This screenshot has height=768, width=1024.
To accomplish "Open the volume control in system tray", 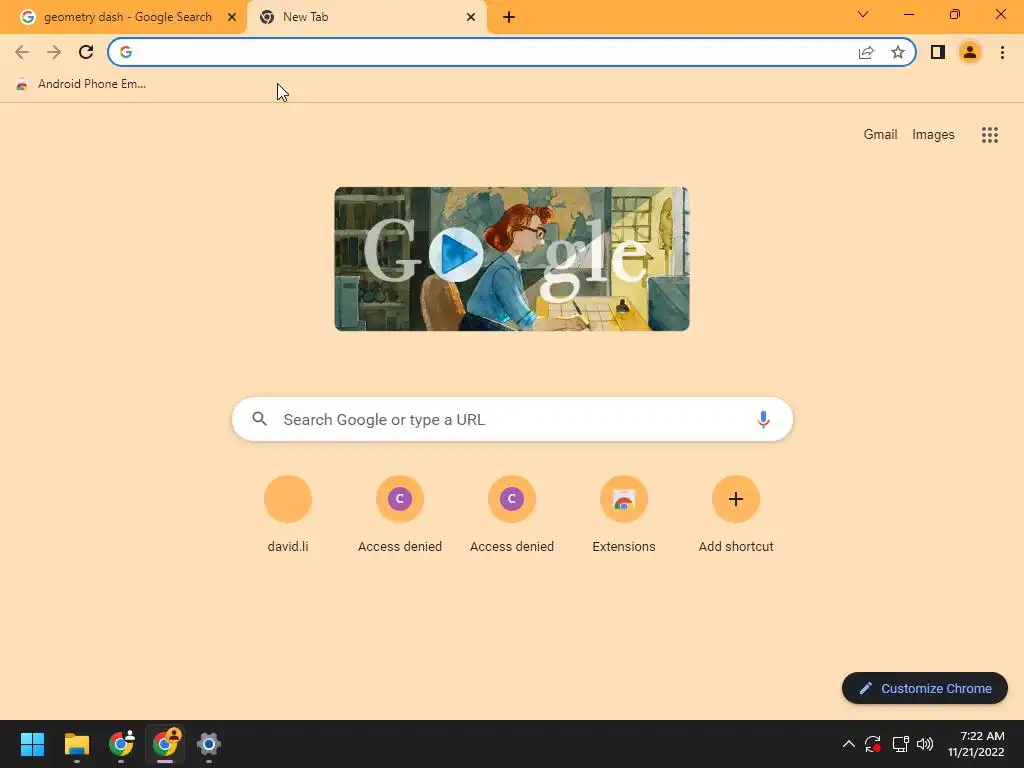I will (x=925, y=744).
